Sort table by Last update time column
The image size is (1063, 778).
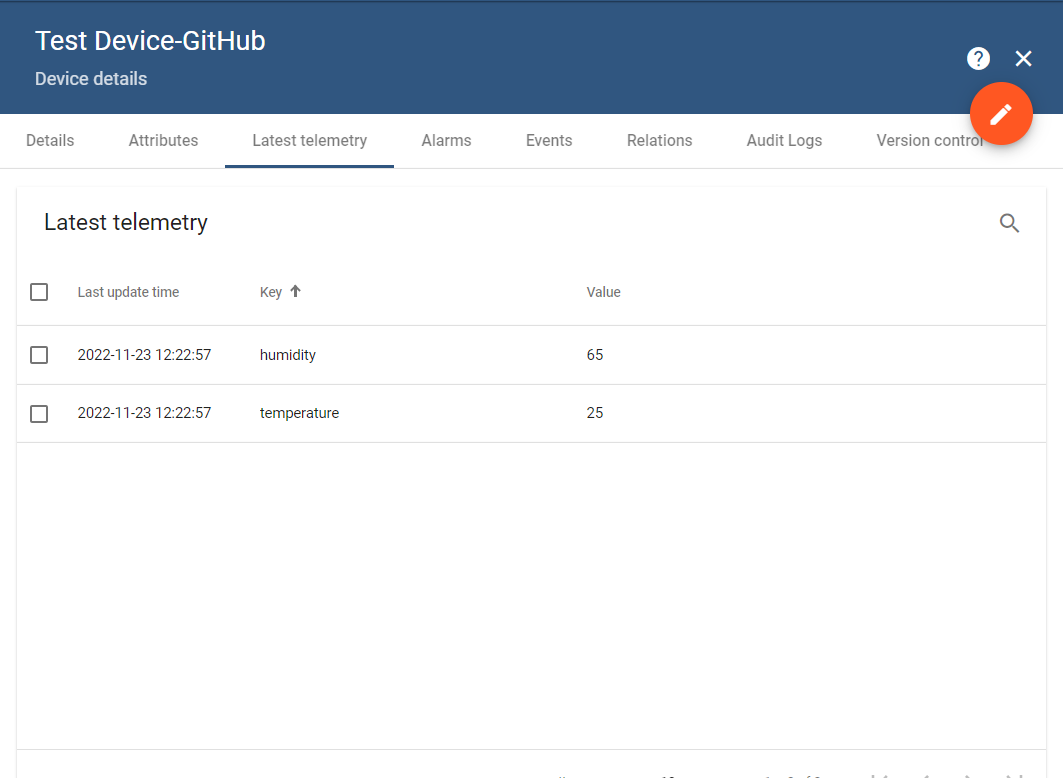(x=128, y=291)
